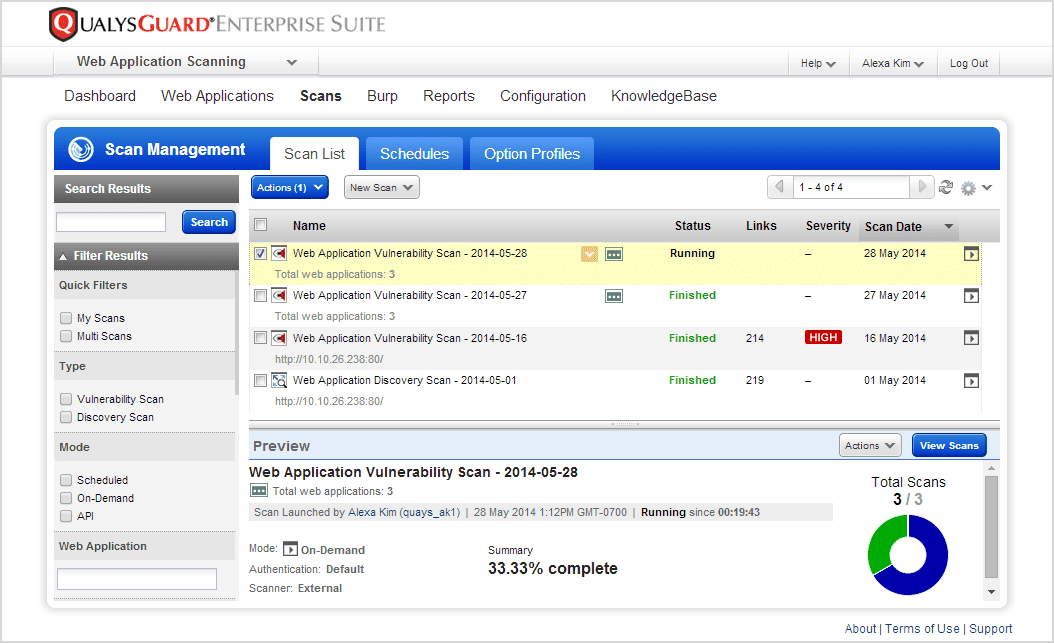1054x643 pixels.
Task: Open the Reports menu
Action: (x=449, y=96)
